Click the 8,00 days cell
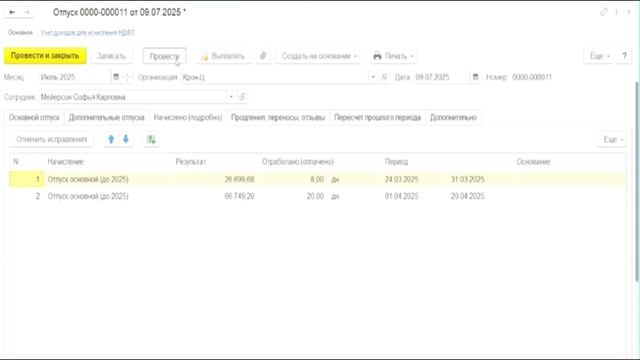This screenshot has width=640, height=360. pos(317,179)
